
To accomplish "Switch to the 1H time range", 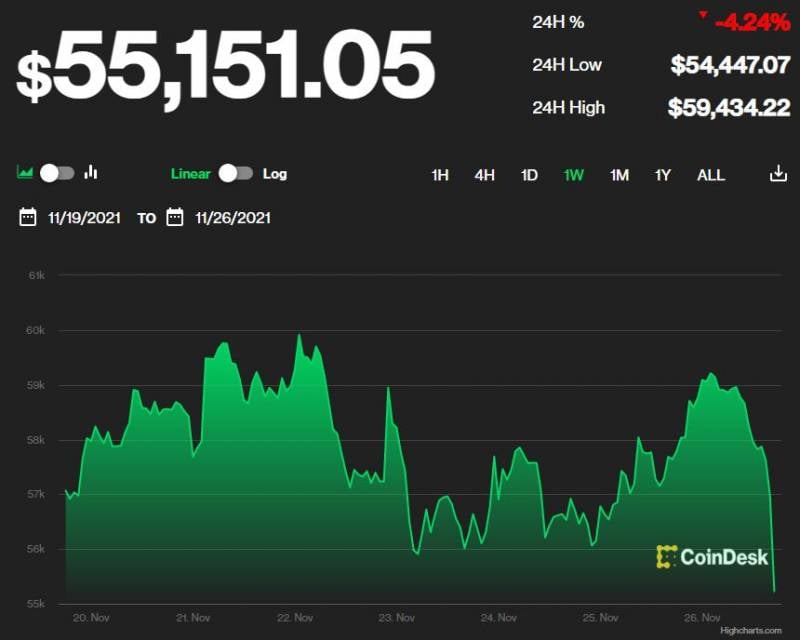I will click(440, 175).
